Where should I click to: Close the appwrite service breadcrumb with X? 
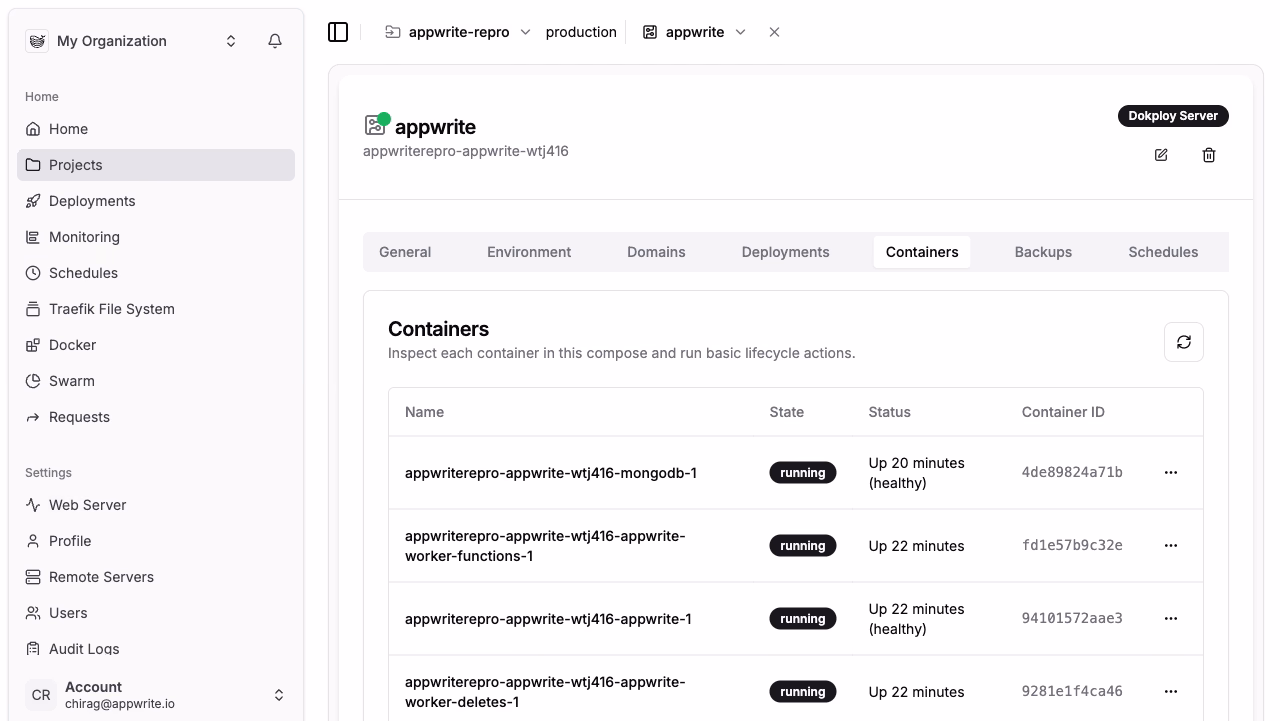tap(774, 32)
